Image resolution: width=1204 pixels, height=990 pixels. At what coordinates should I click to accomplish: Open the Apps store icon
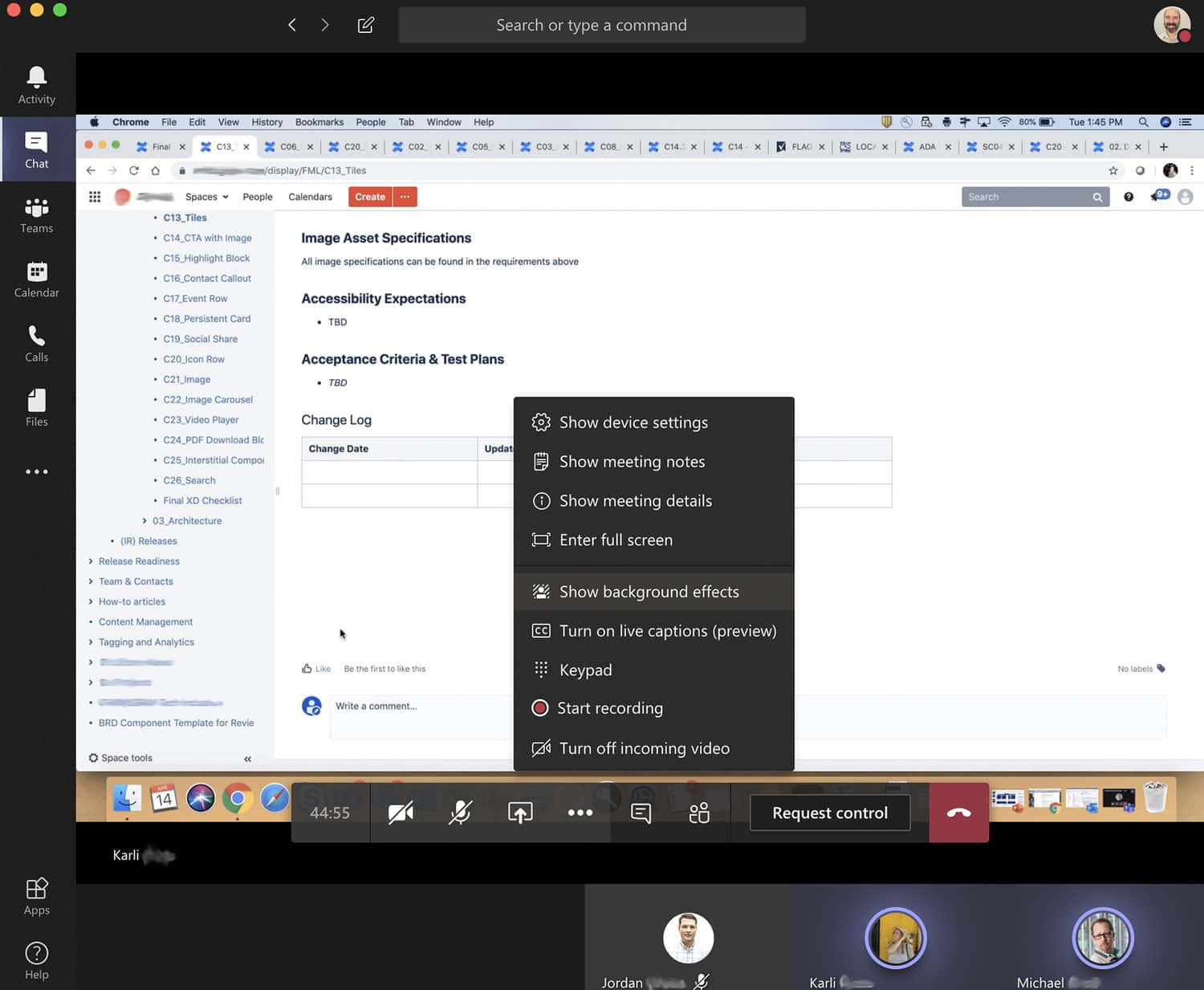[37, 896]
